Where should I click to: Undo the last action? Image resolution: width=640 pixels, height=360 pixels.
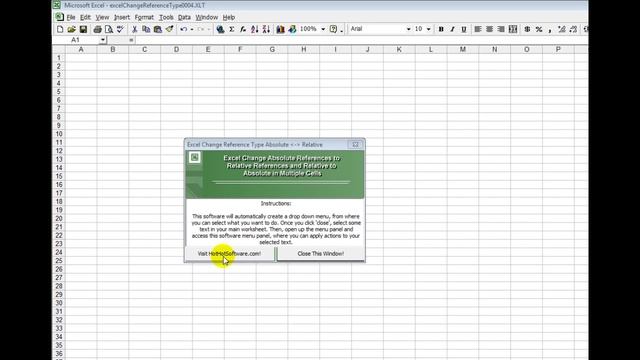pyautogui.click(x=184, y=29)
